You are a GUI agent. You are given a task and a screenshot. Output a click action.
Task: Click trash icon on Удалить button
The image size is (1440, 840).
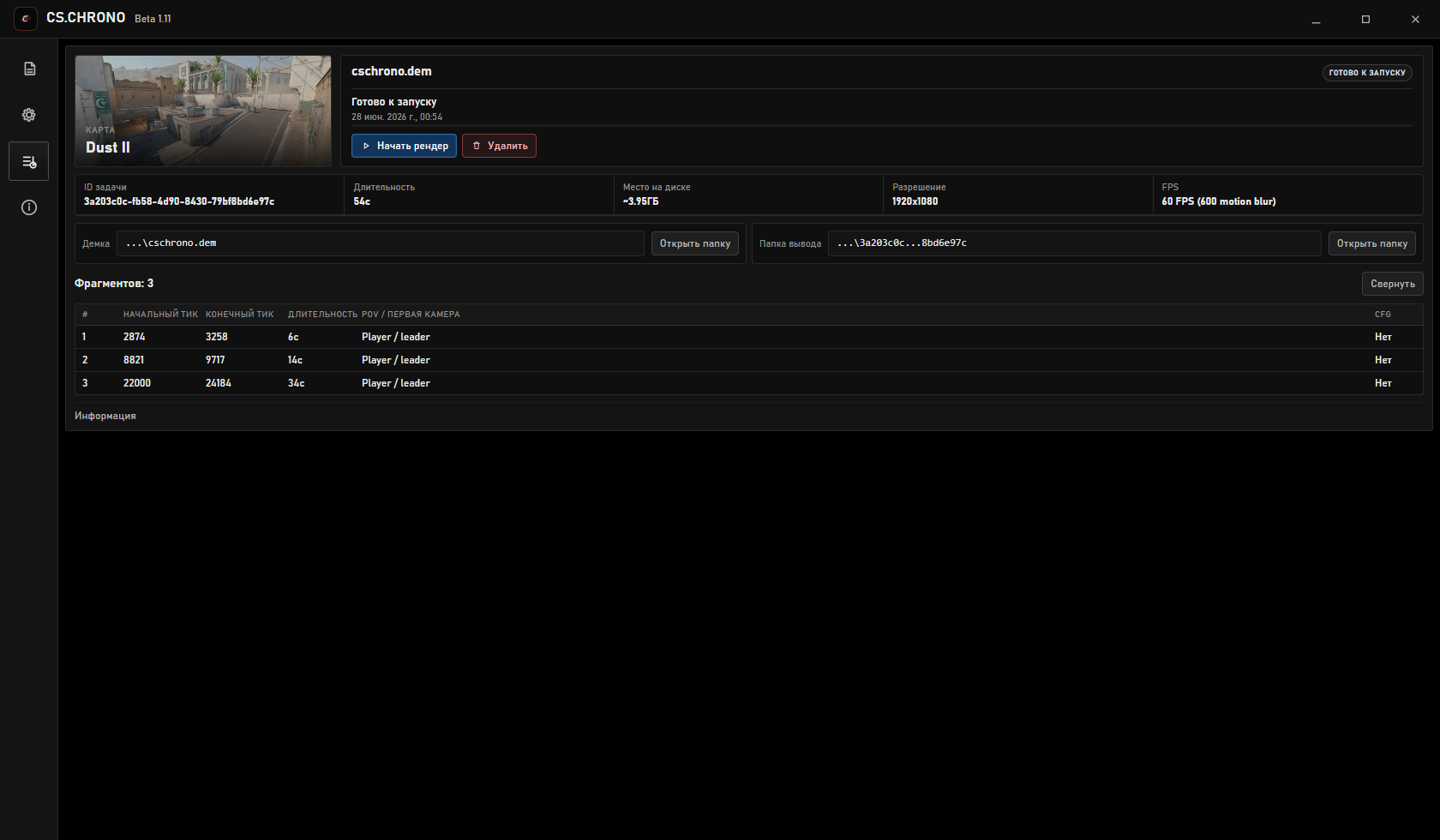click(477, 146)
